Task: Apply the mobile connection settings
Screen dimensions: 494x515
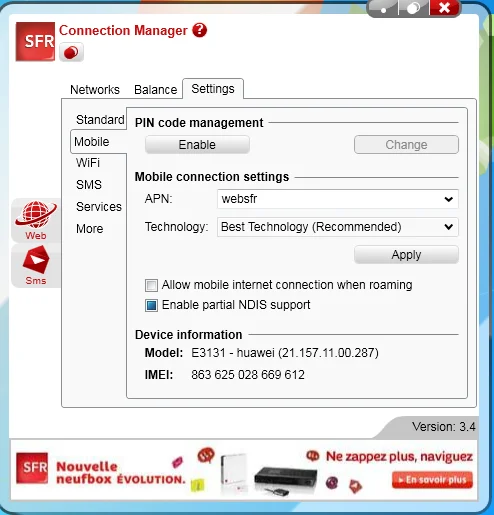Action: [x=406, y=255]
